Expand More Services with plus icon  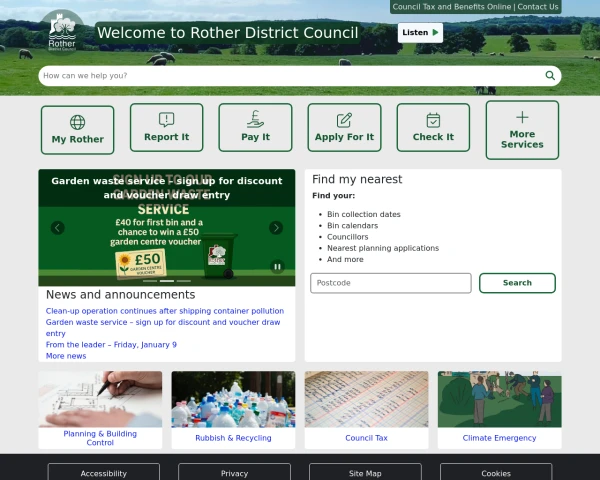[522, 130]
